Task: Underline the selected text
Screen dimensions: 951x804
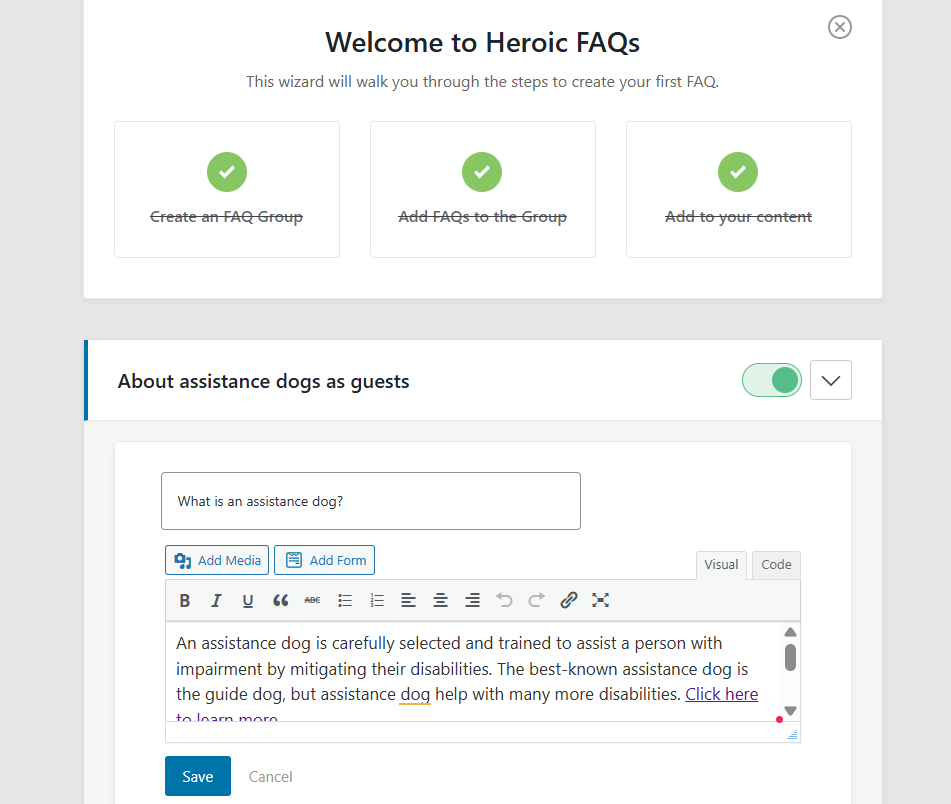Action: 248,600
